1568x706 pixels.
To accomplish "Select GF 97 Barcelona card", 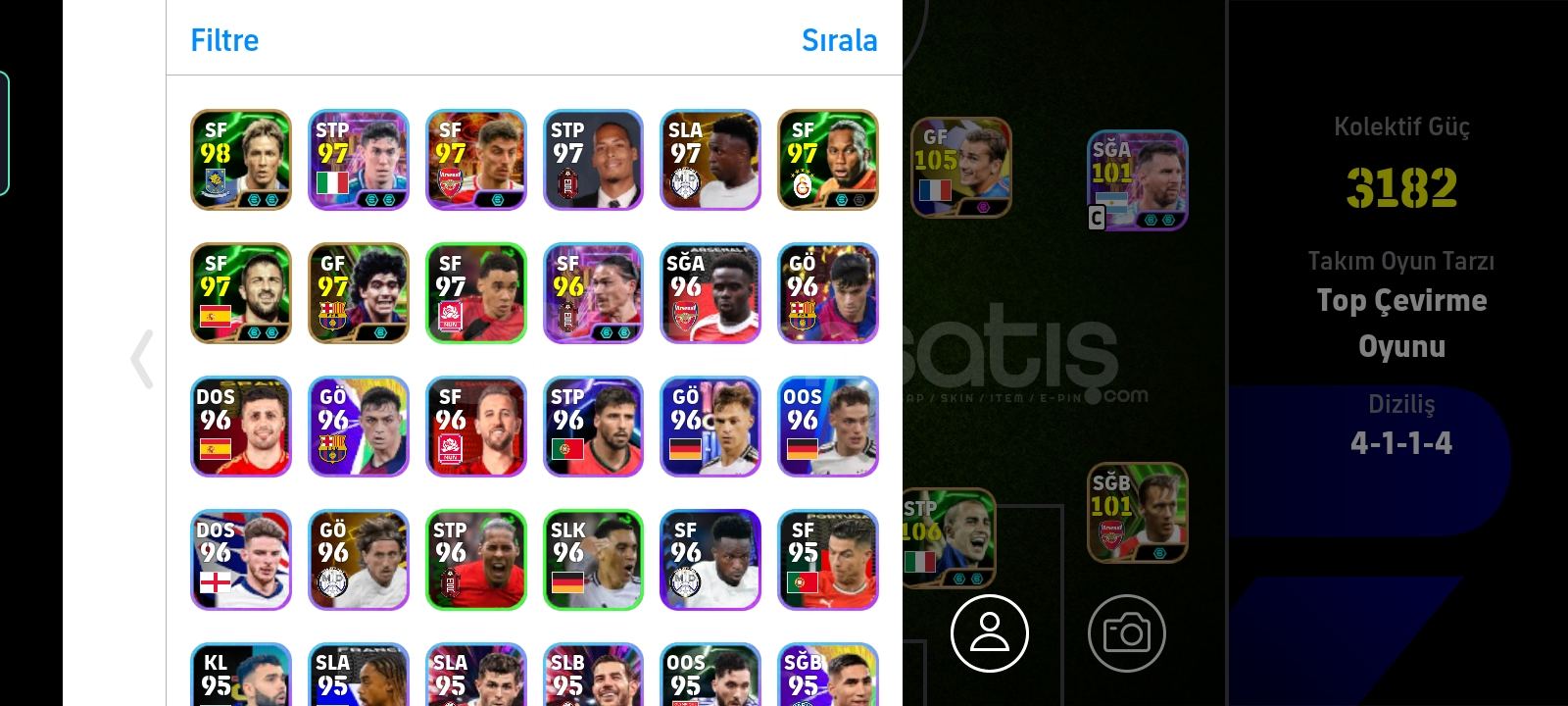I will [x=359, y=293].
